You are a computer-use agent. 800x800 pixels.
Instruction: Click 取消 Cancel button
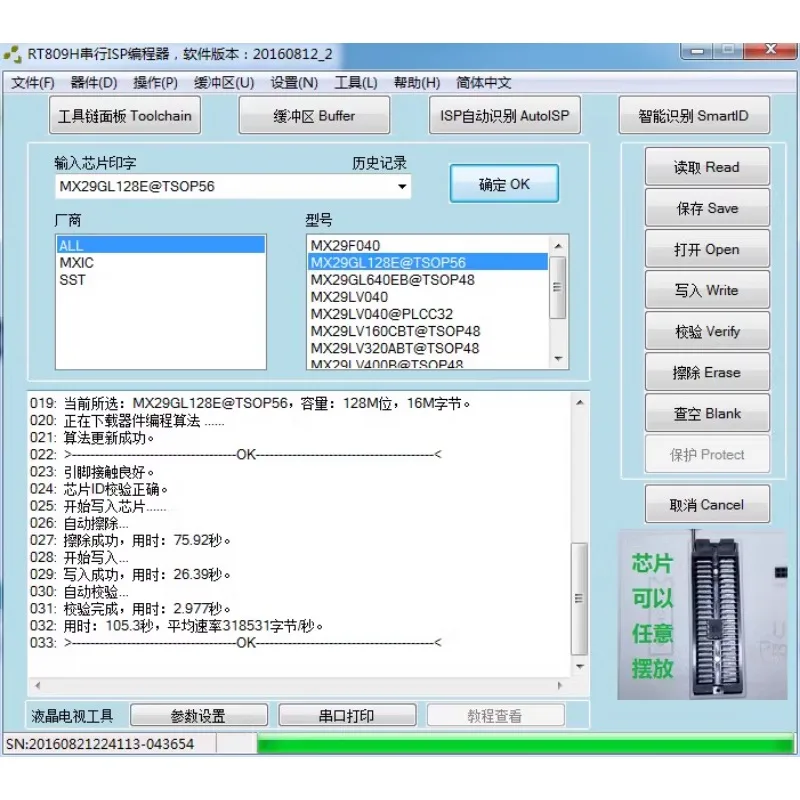707,505
